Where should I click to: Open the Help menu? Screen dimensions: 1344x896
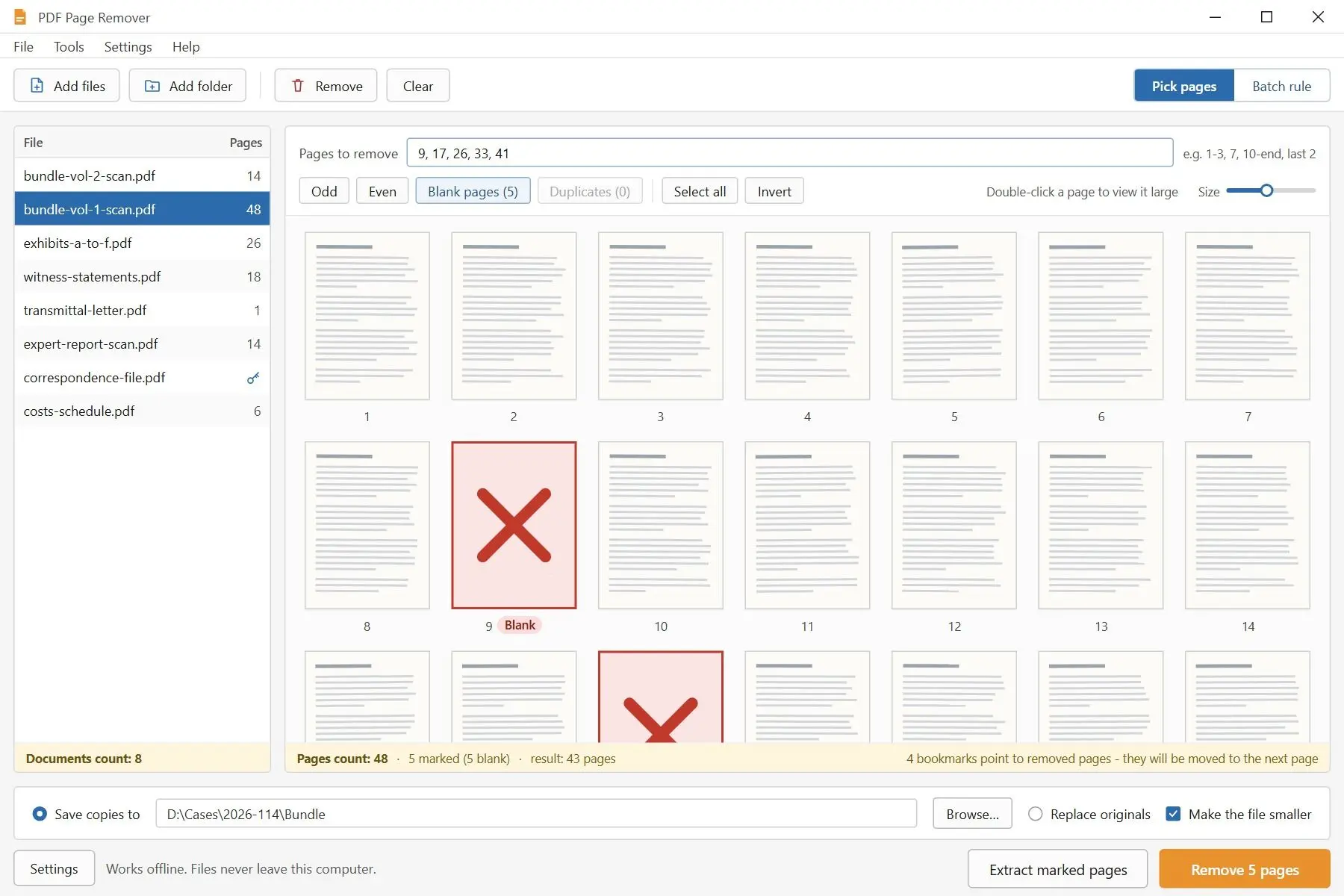[186, 46]
